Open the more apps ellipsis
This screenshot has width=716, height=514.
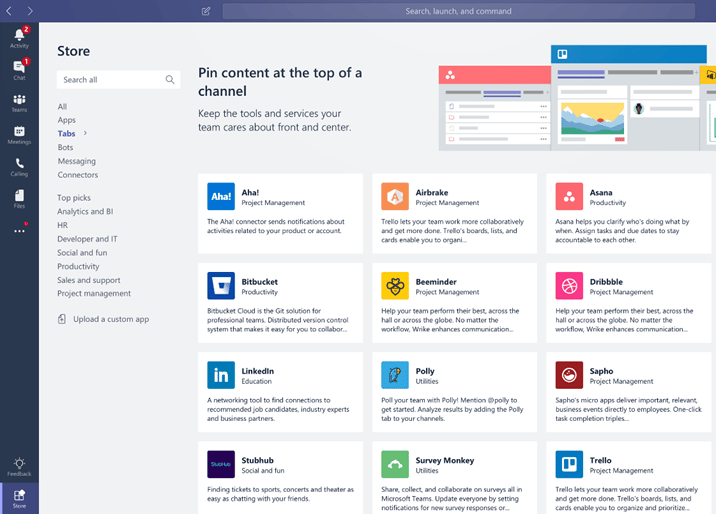[x=19, y=231]
